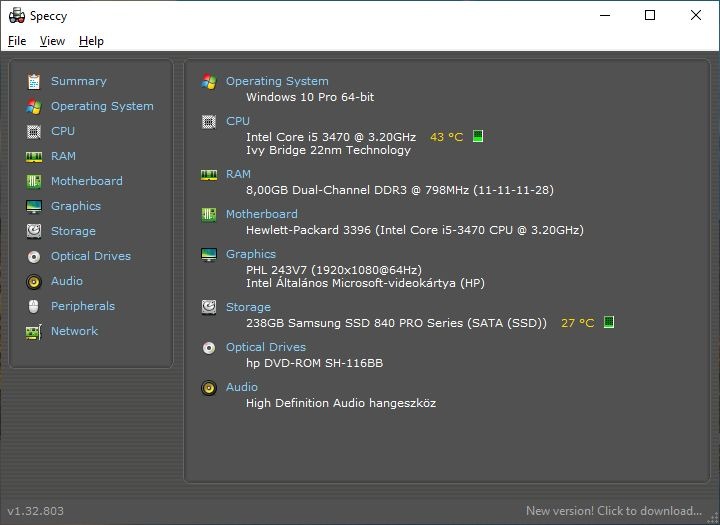Screen dimensions: 720x525
Task: Click the green SSD temperature indicator icon
Action: coord(609,322)
